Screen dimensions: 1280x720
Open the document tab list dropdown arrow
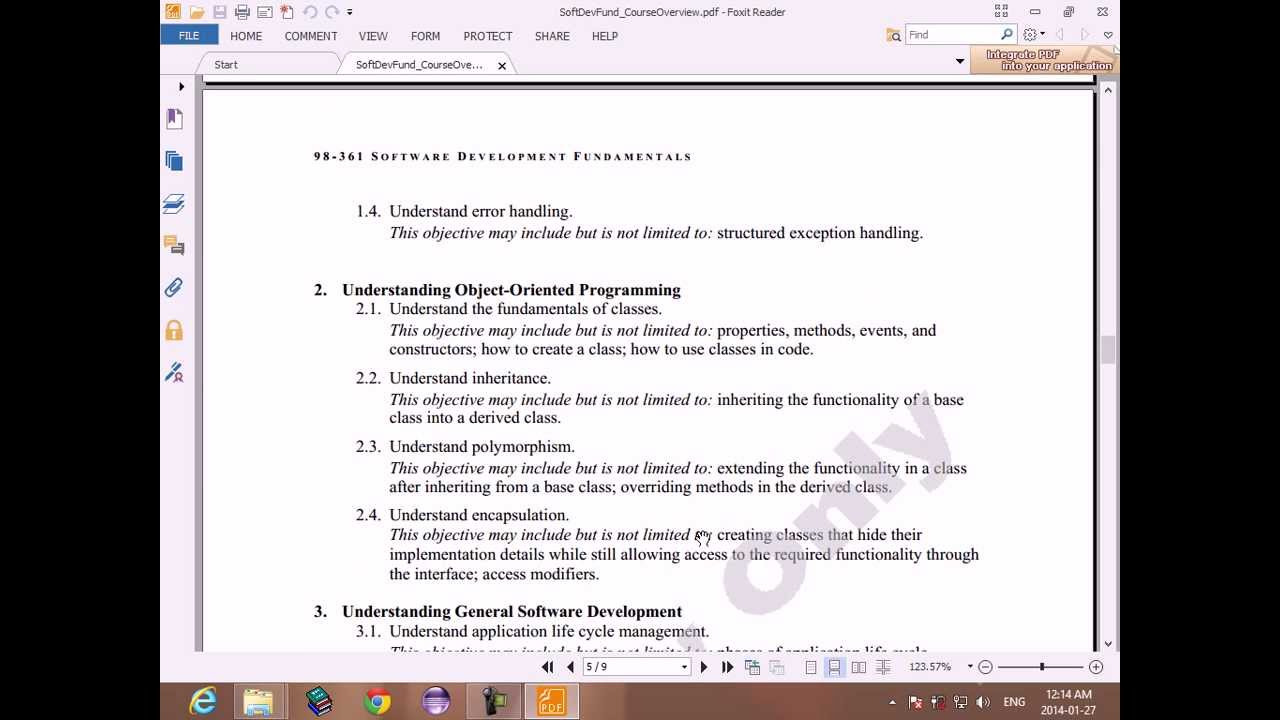click(x=960, y=61)
